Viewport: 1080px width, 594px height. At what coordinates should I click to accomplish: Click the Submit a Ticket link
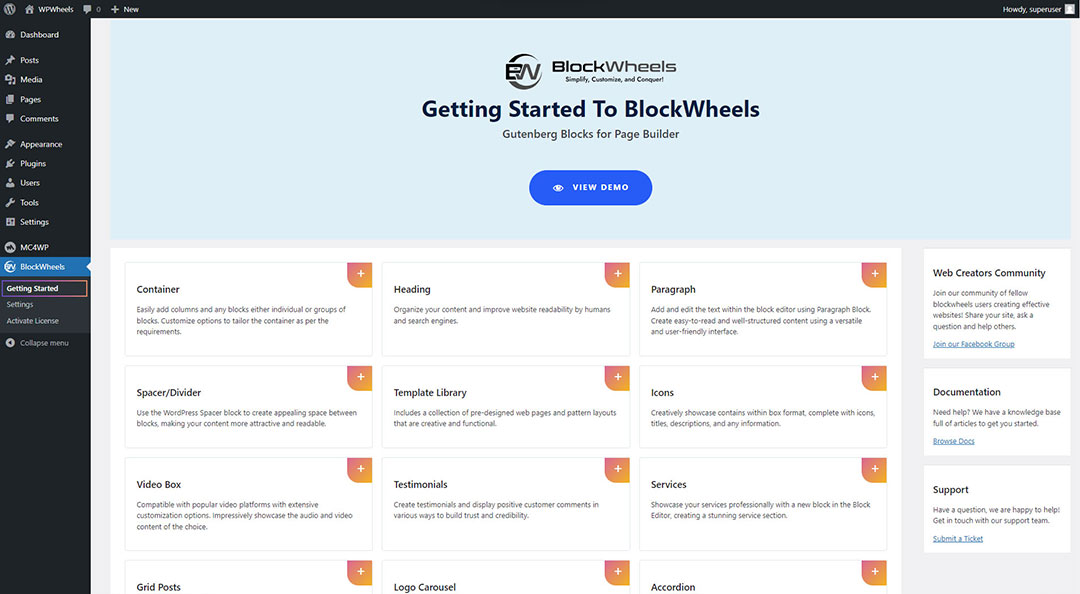[x=957, y=539]
